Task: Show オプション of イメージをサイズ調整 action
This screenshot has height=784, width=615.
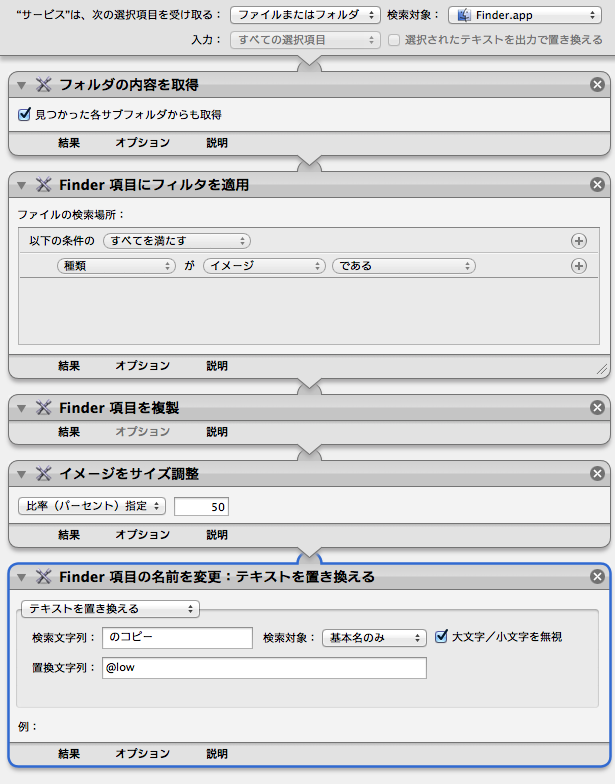Action: (142, 535)
